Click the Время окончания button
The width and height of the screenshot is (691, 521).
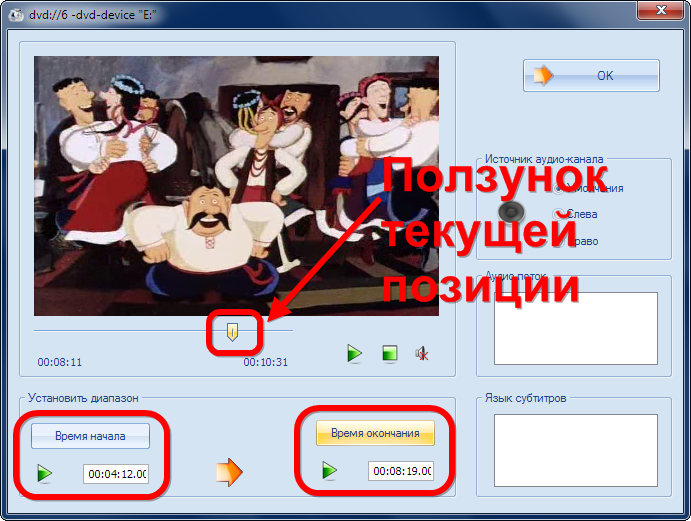coord(375,433)
